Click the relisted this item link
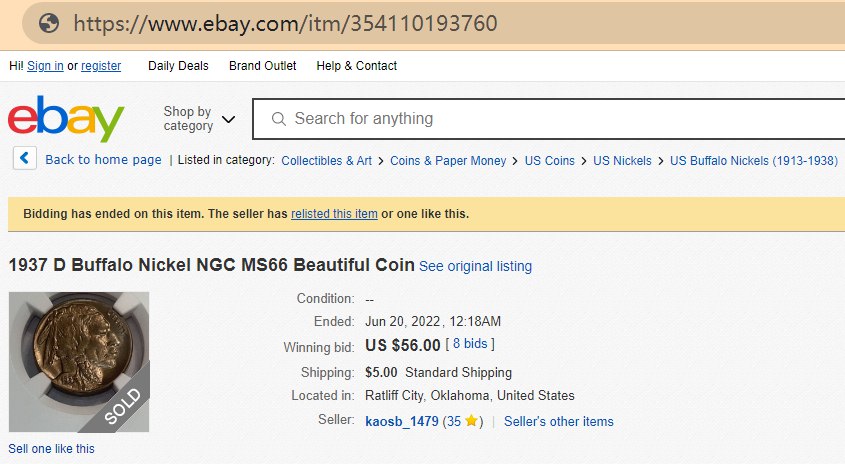845x464 pixels. [334, 214]
